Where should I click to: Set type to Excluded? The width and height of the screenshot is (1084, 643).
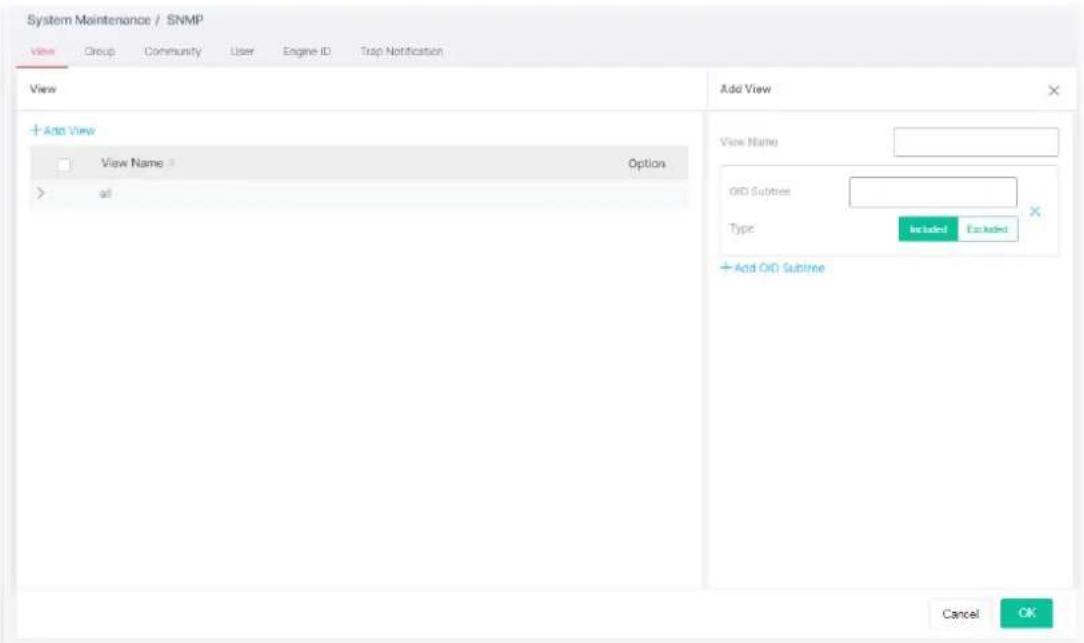[x=987, y=230]
